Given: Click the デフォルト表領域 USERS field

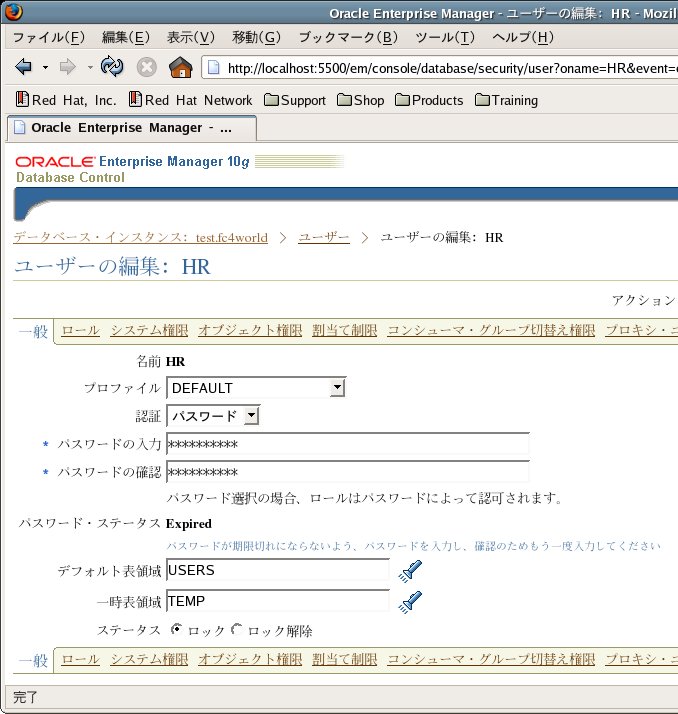Looking at the screenshot, I should (x=278, y=570).
